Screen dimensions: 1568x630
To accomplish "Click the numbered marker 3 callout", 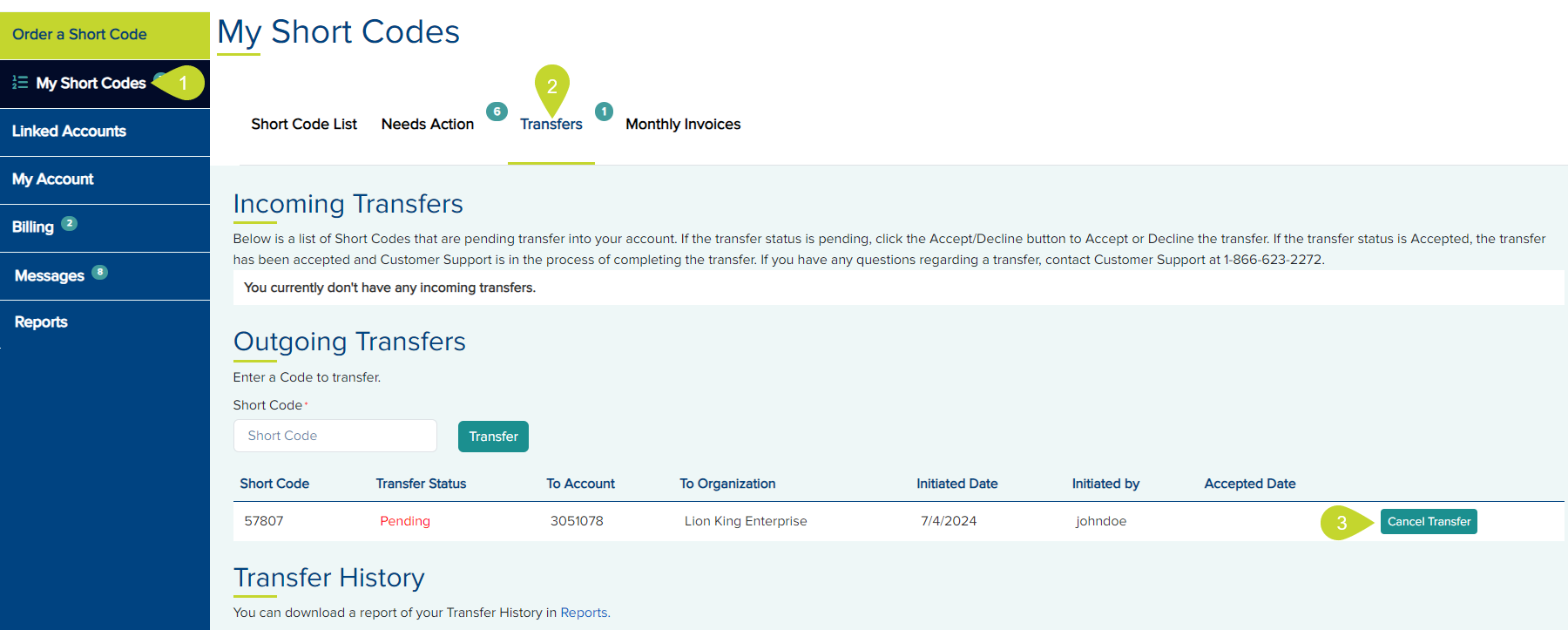I will tap(1342, 523).
